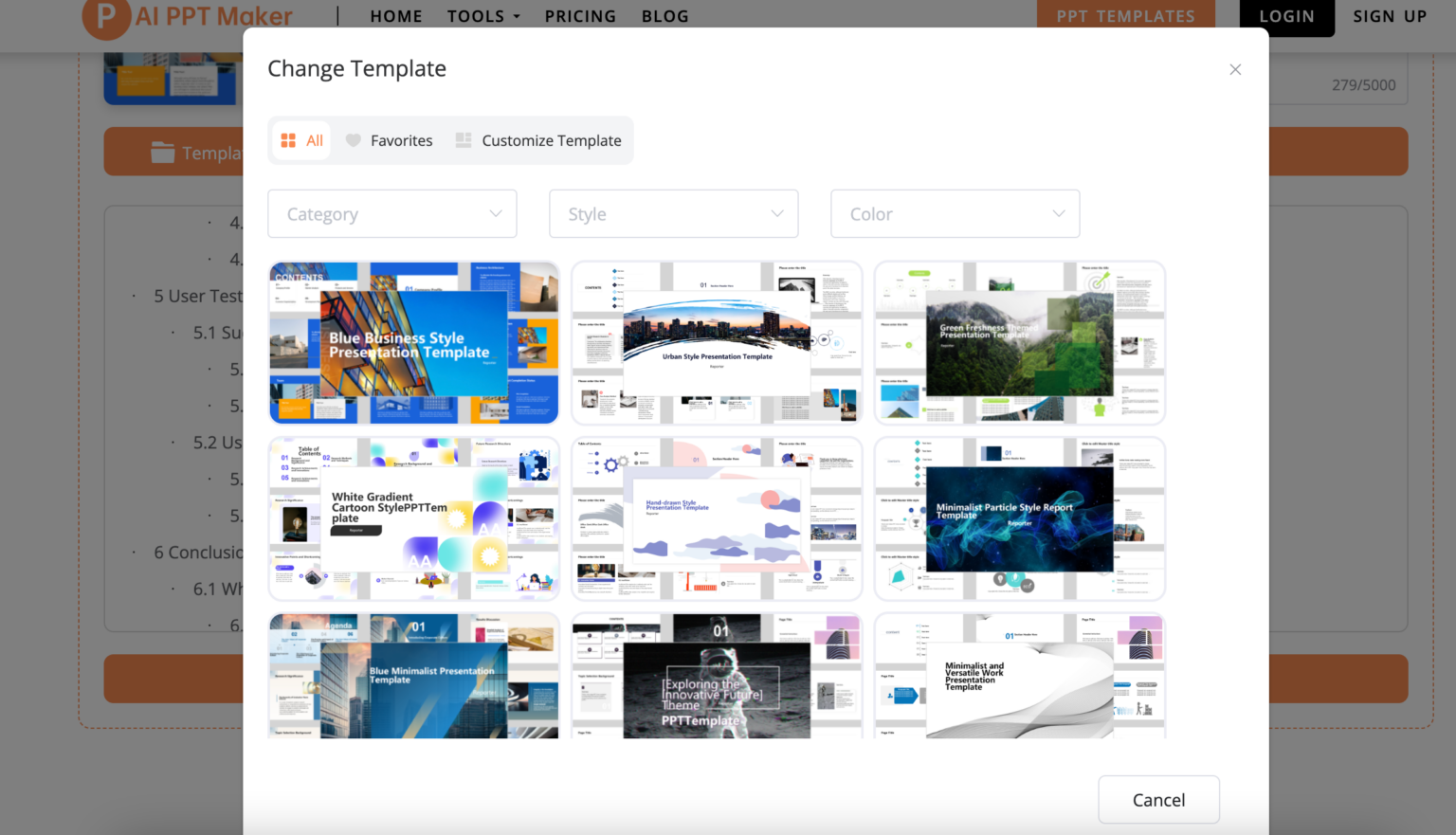
Task: Click the folder icon on the Template button
Action: click(x=162, y=152)
